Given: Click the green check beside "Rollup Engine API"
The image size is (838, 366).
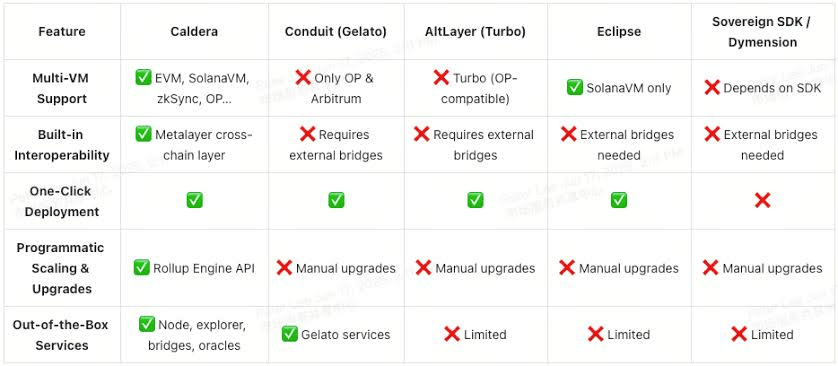Looking at the screenshot, I should pyautogui.click(x=142, y=267).
